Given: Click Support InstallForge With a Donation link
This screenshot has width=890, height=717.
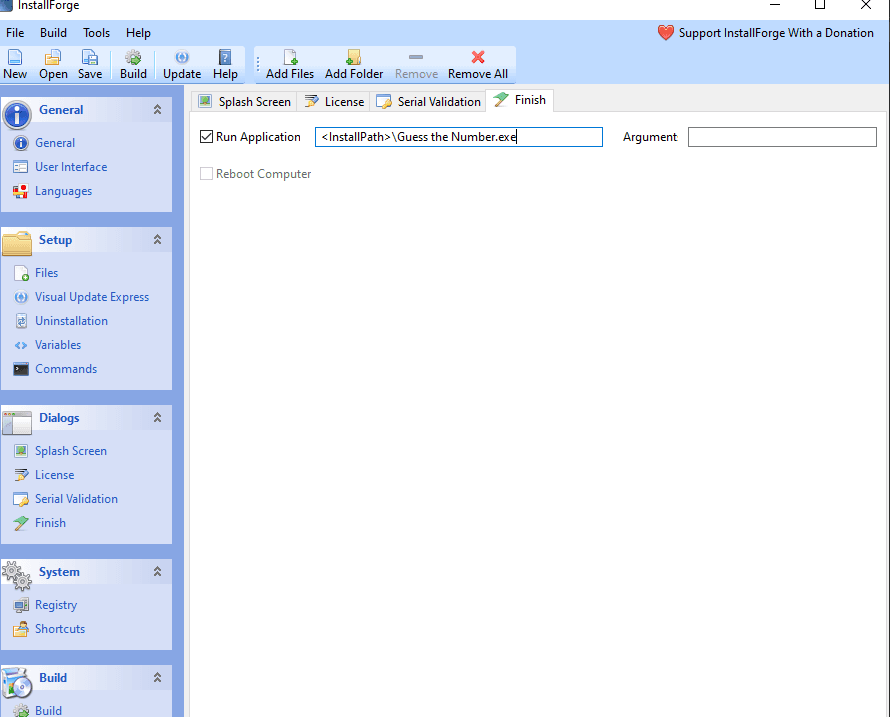Looking at the screenshot, I should pyautogui.click(x=776, y=33).
